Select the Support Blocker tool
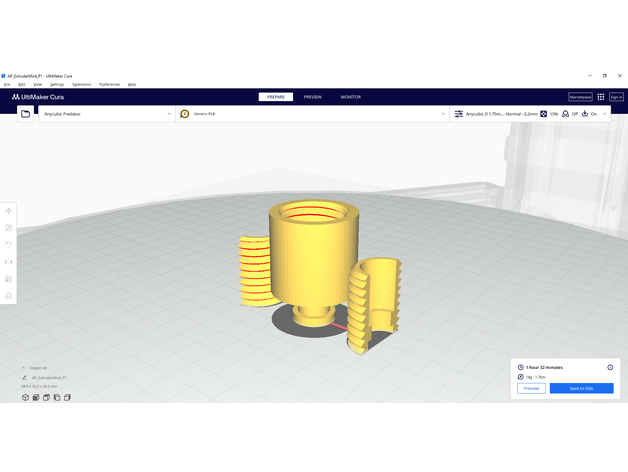628x472 pixels. (9, 296)
